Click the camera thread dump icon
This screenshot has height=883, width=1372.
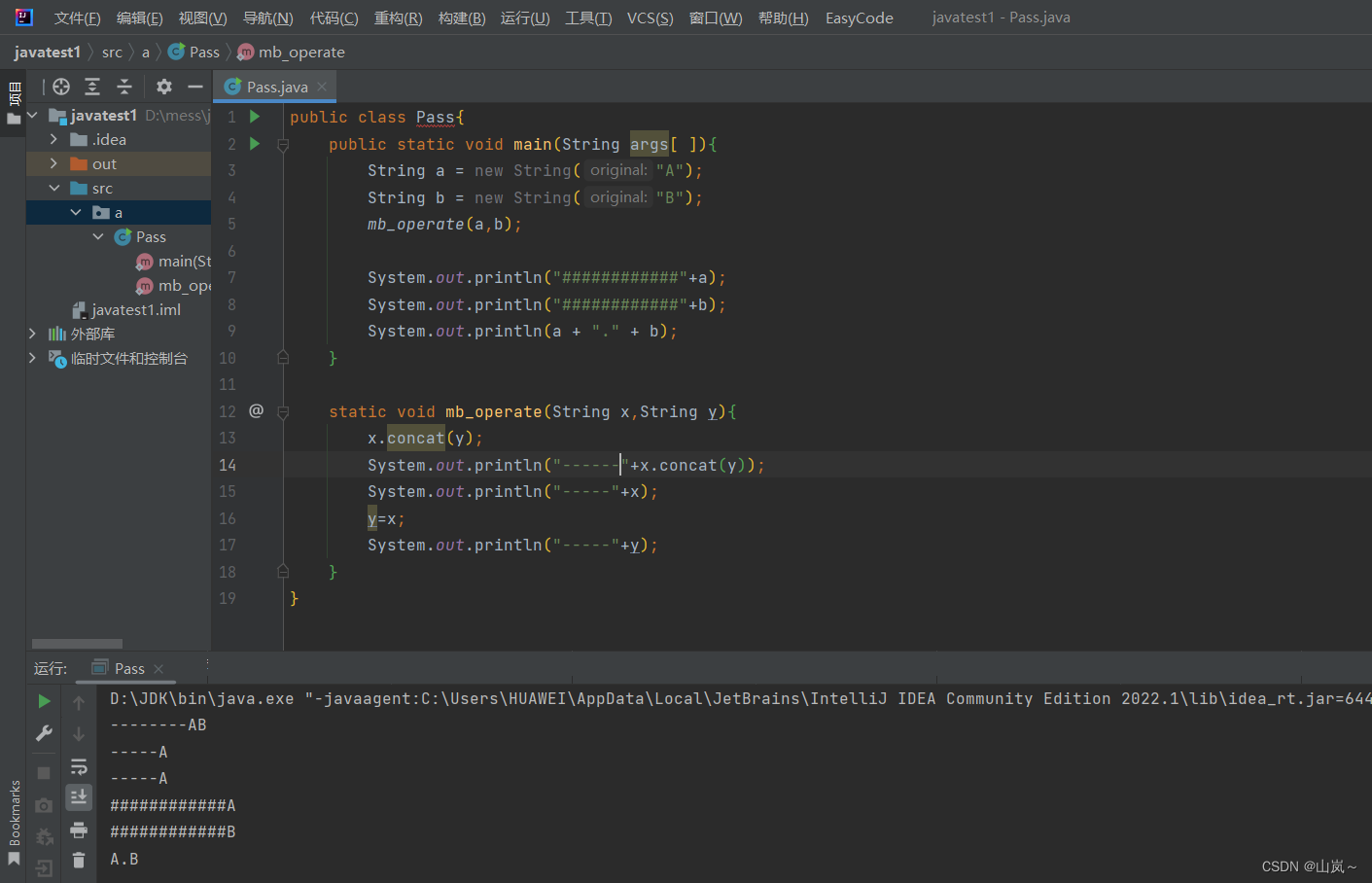click(x=44, y=805)
